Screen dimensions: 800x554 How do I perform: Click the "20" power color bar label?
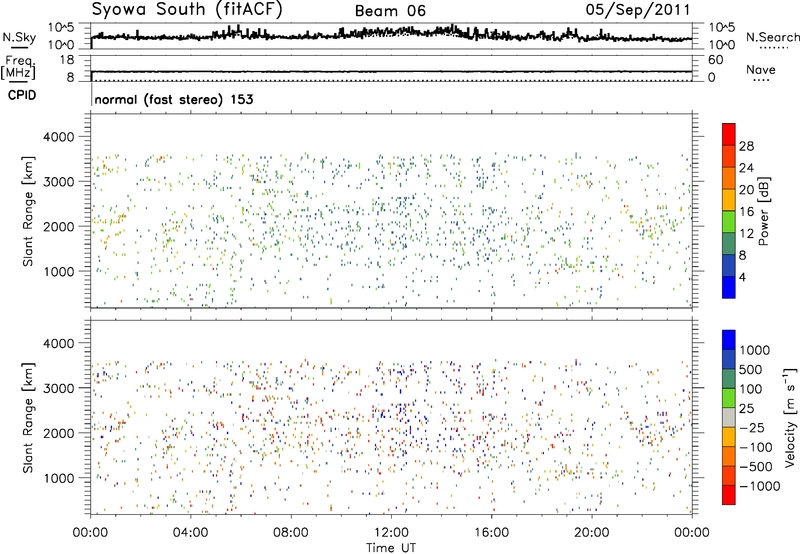(x=746, y=190)
